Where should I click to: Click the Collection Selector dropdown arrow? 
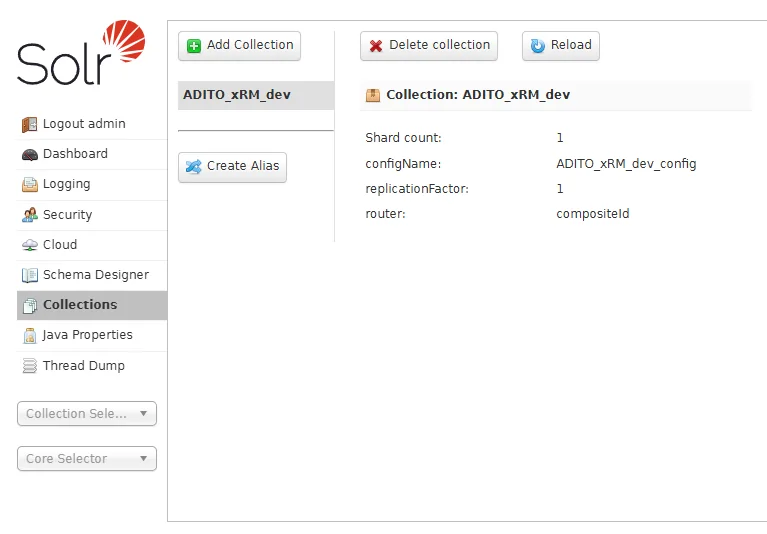tap(143, 414)
